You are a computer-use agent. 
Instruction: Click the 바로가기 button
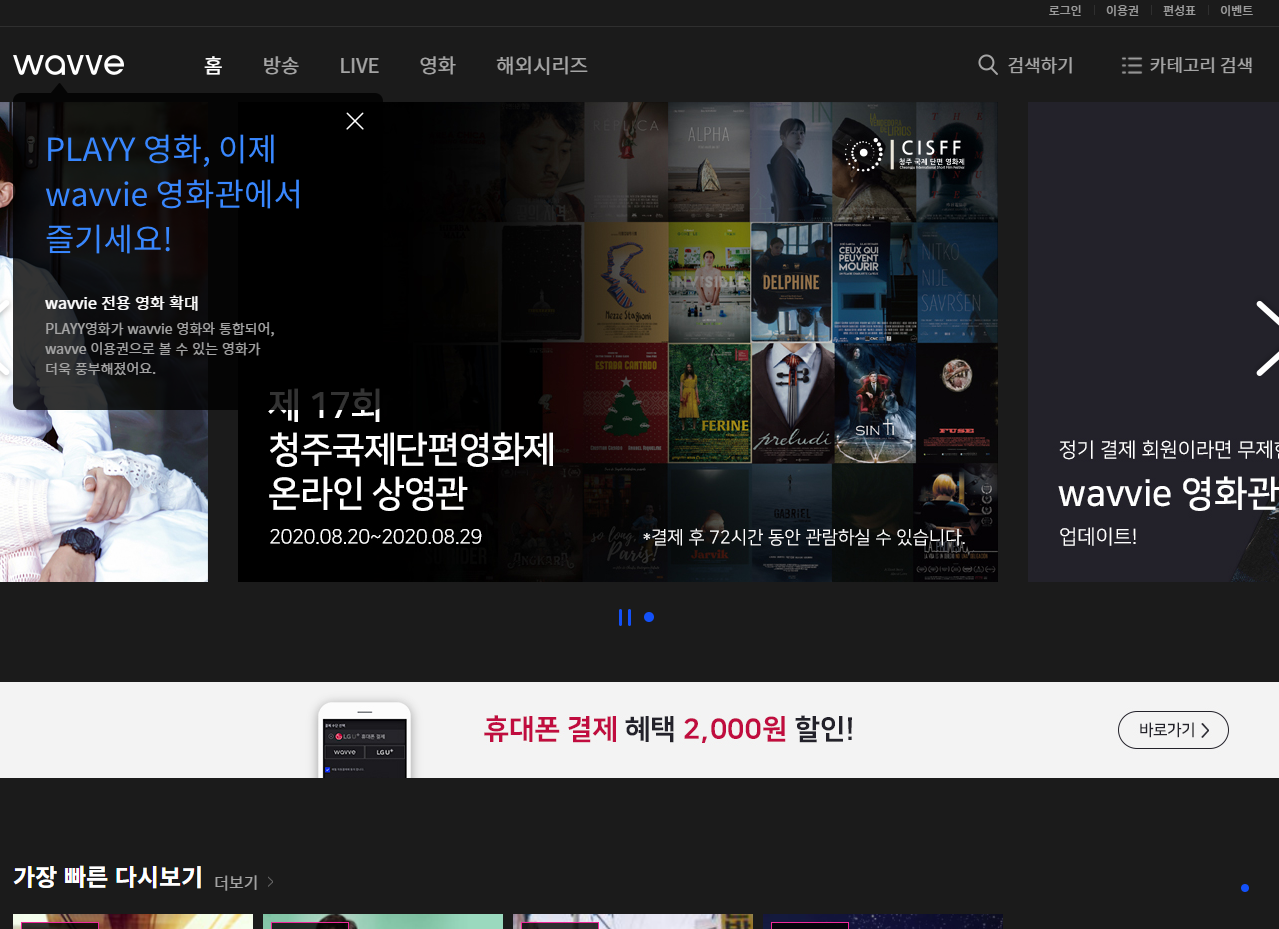(1173, 730)
